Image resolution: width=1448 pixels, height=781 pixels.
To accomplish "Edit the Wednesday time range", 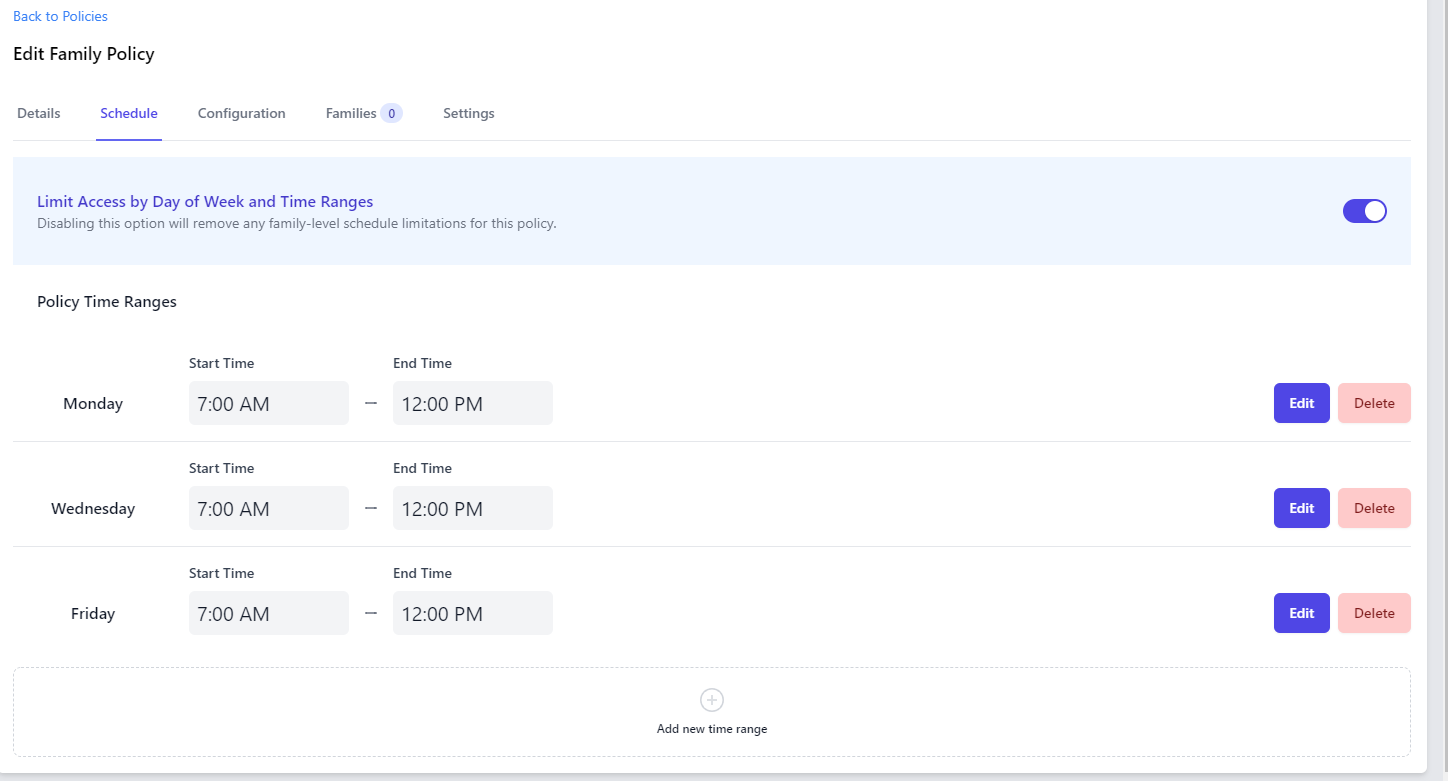I will tap(1302, 508).
